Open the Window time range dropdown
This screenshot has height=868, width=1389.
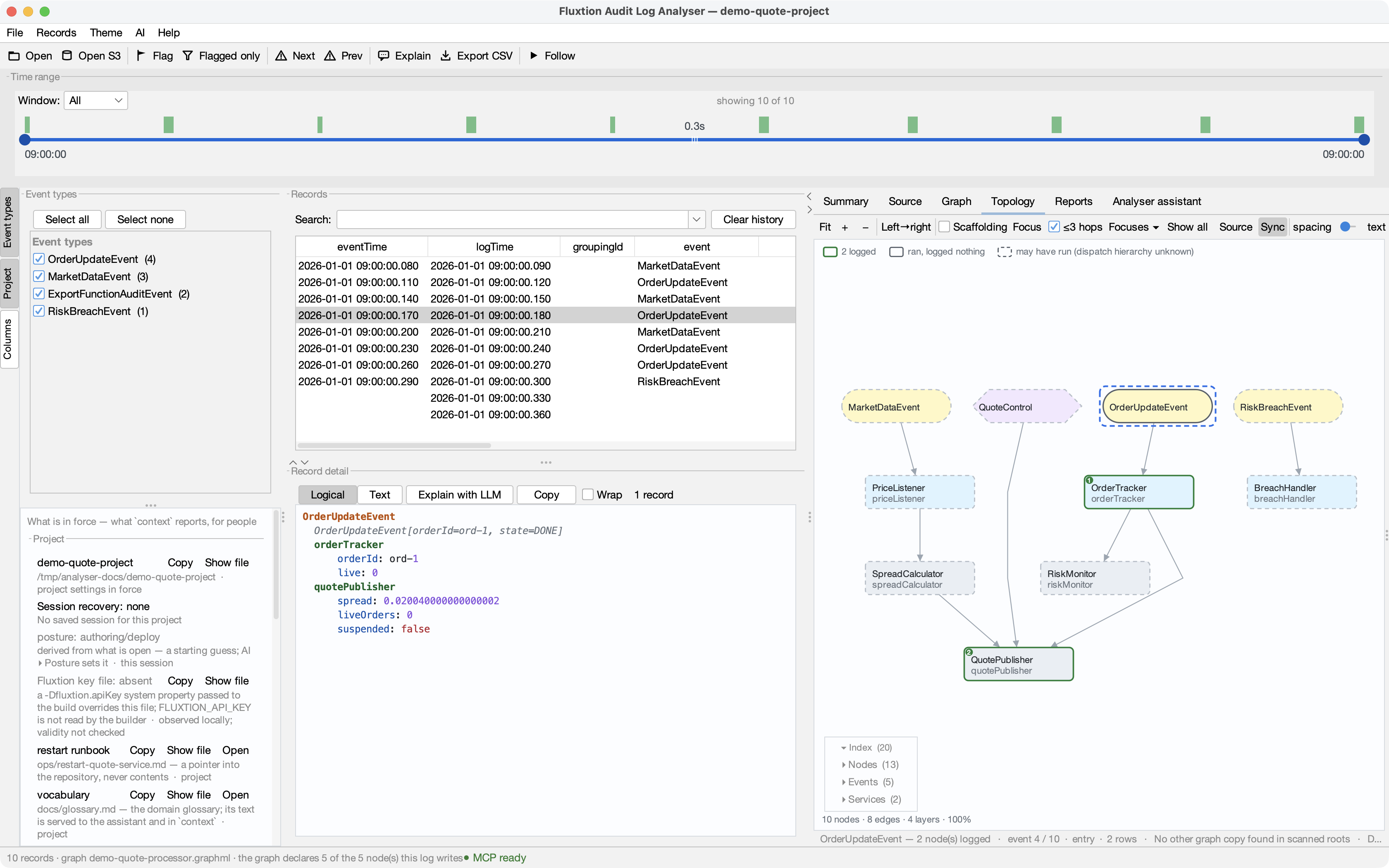tap(96, 100)
